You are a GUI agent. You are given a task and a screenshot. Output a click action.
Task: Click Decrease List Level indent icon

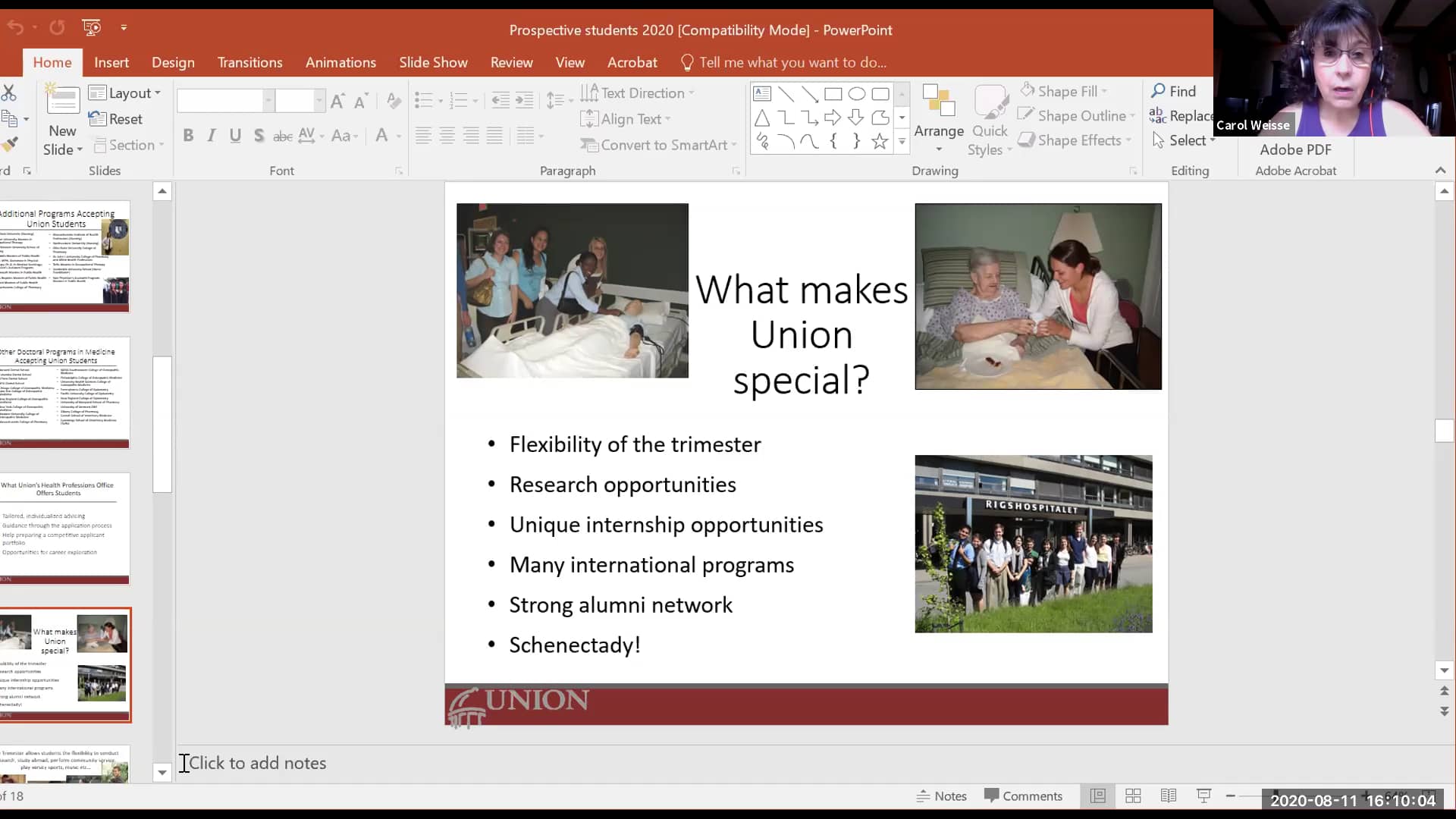(500, 100)
